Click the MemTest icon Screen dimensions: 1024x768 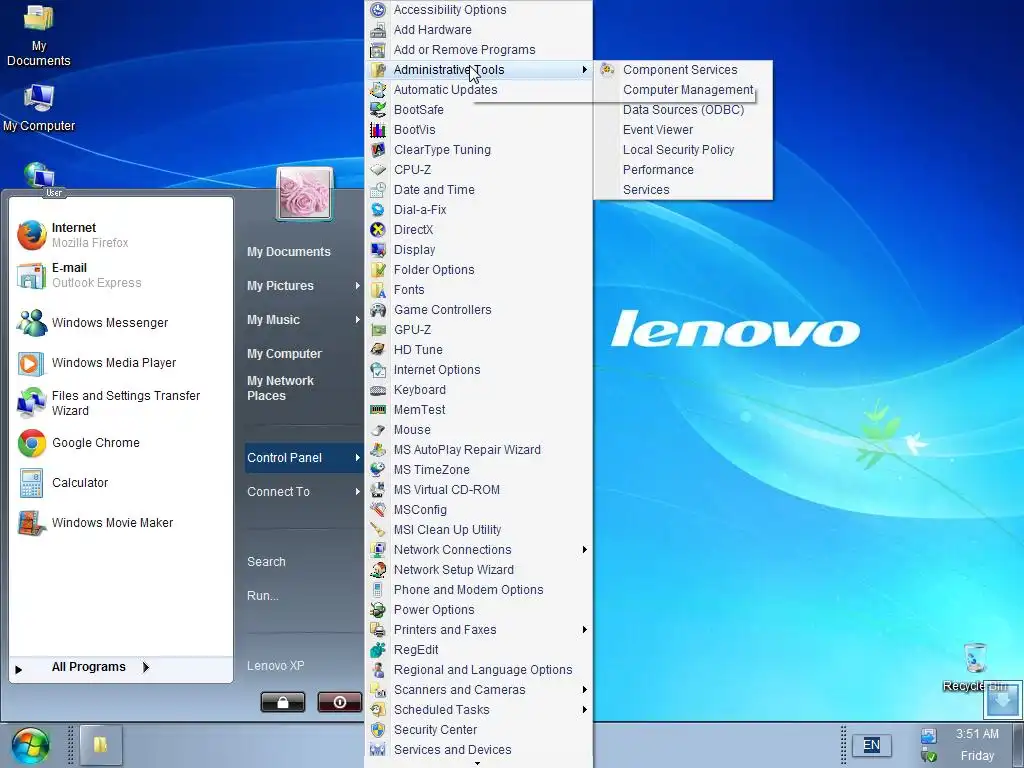coord(378,410)
